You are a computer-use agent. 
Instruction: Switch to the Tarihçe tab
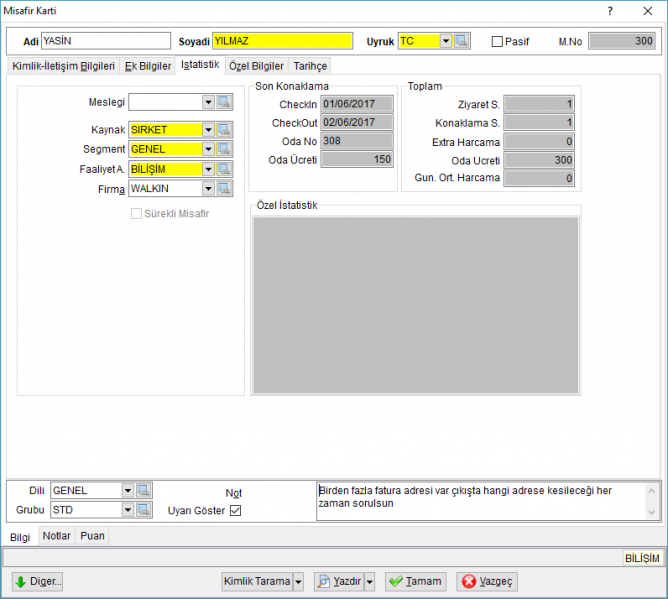coord(310,66)
